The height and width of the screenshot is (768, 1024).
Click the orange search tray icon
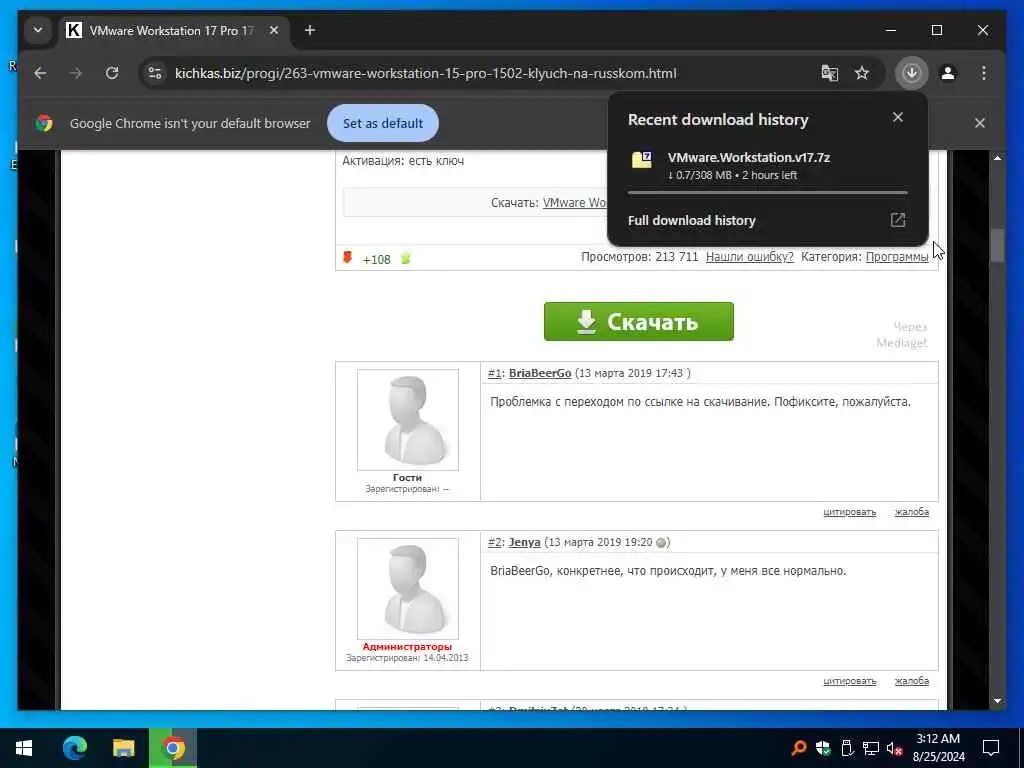click(x=798, y=748)
